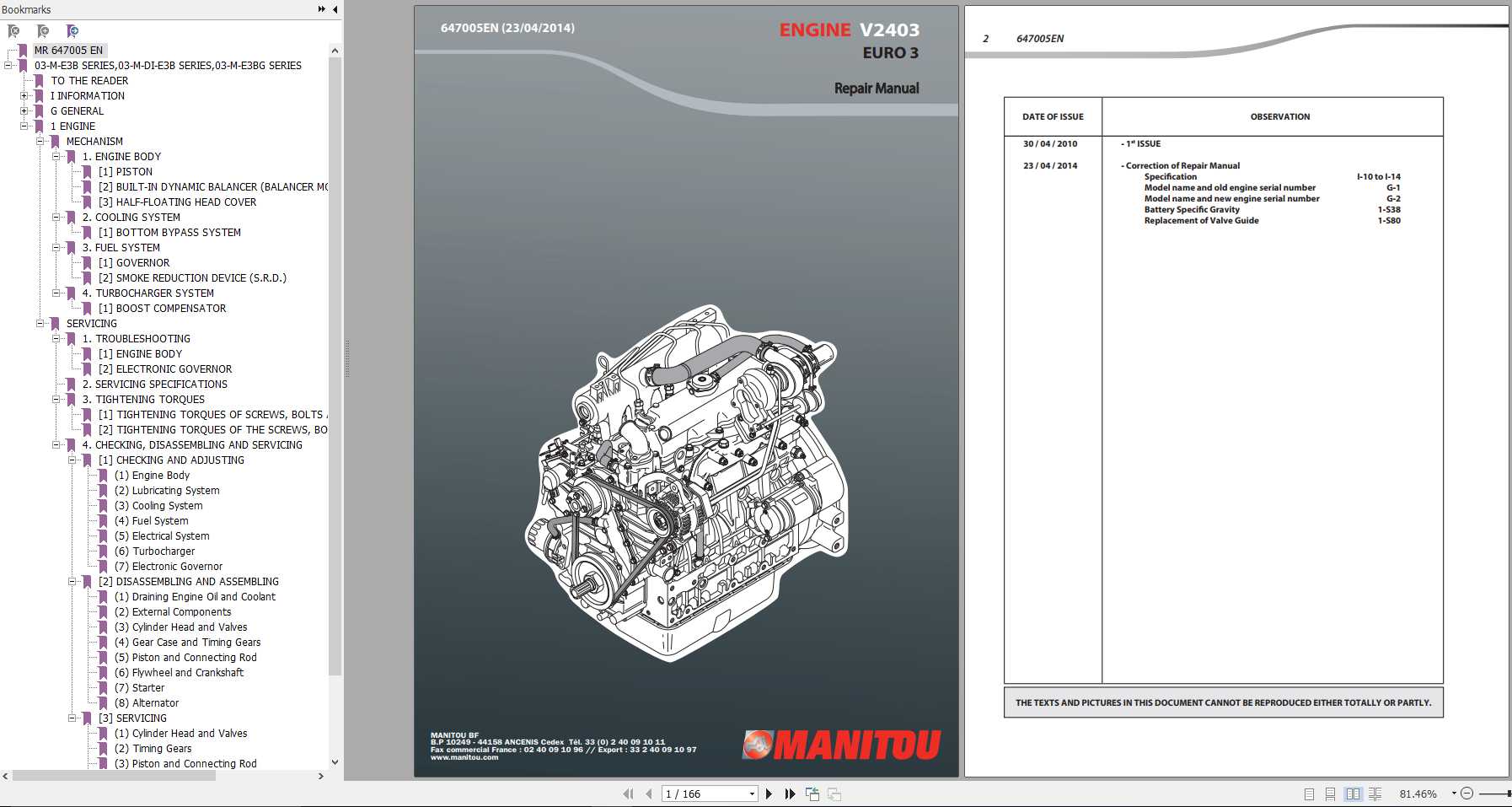This screenshot has width=1512, height=807.
Task: Click the add new bookmark icon
Action: (43, 31)
